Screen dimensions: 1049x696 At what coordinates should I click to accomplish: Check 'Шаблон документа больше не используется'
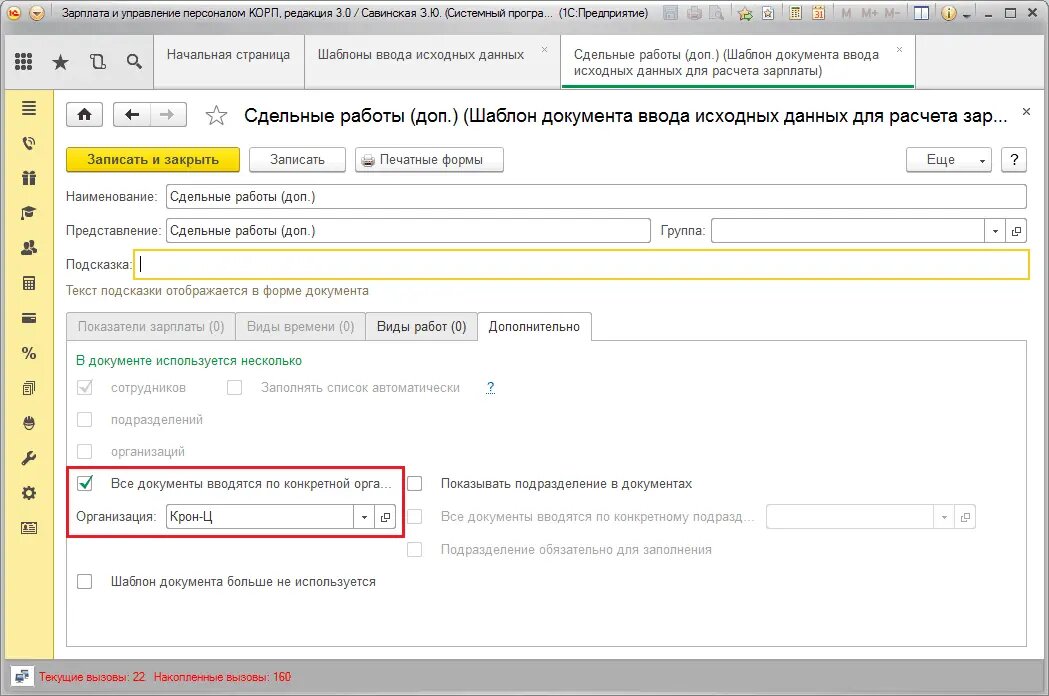[84, 582]
